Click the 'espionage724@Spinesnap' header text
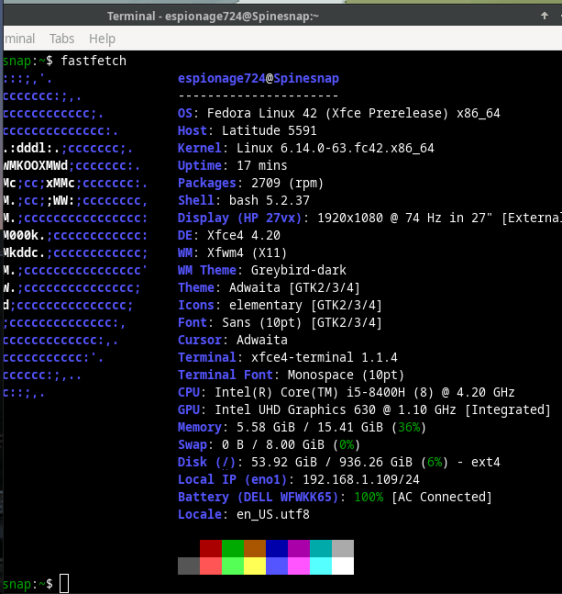Screen dimensions: 562x594 coord(258,78)
